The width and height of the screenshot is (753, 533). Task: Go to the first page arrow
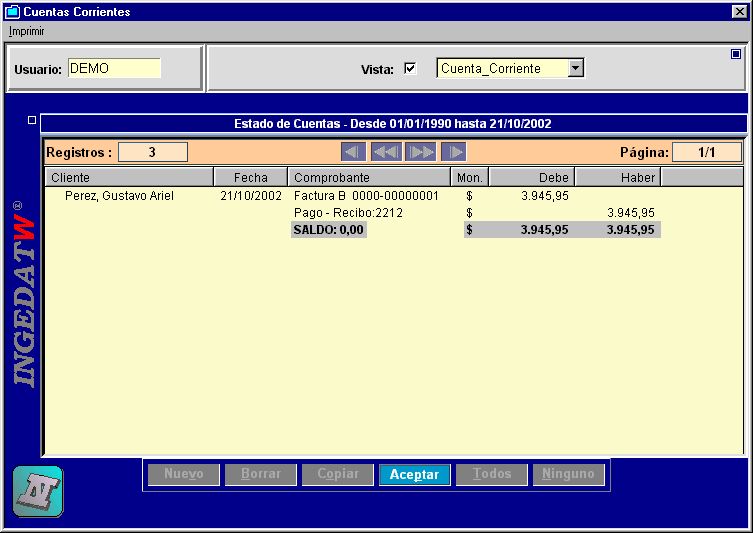click(353, 152)
